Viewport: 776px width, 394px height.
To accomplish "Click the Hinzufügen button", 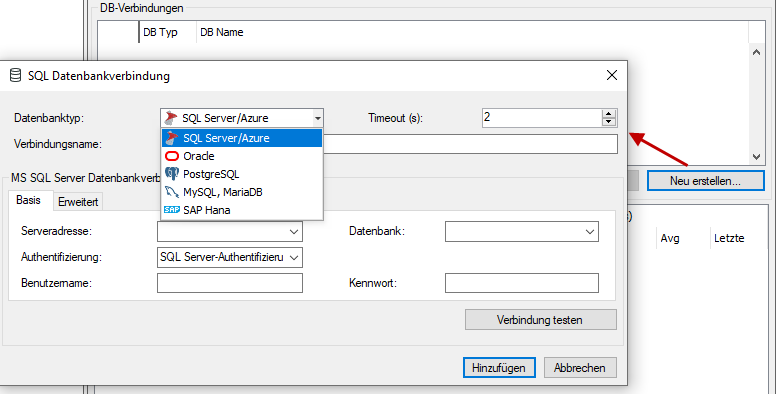I will point(499,368).
